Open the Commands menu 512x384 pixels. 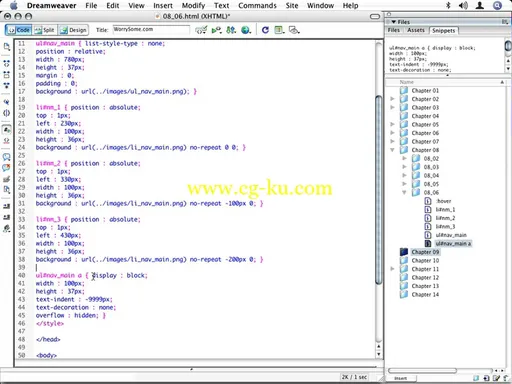coord(257,6)
